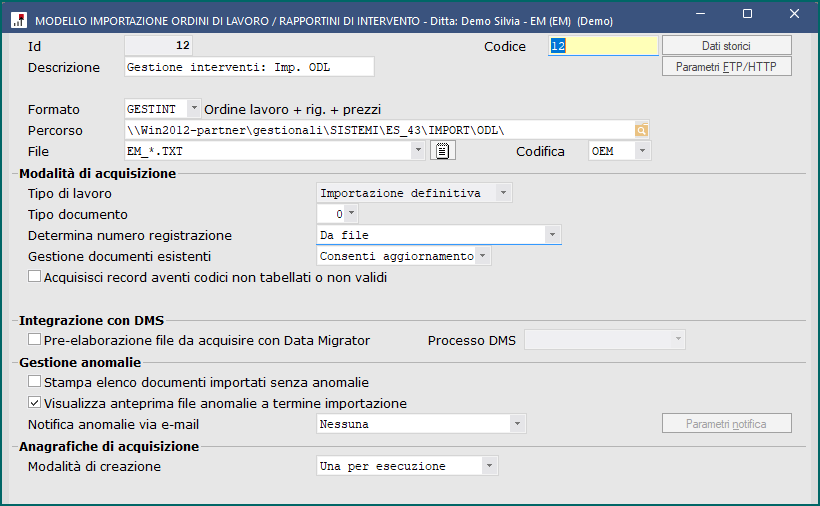Enable Acquisisci record aventi codici non tabellati
Image resolution: width=820 pixels, height=506 pixels.
click(35, 277)
